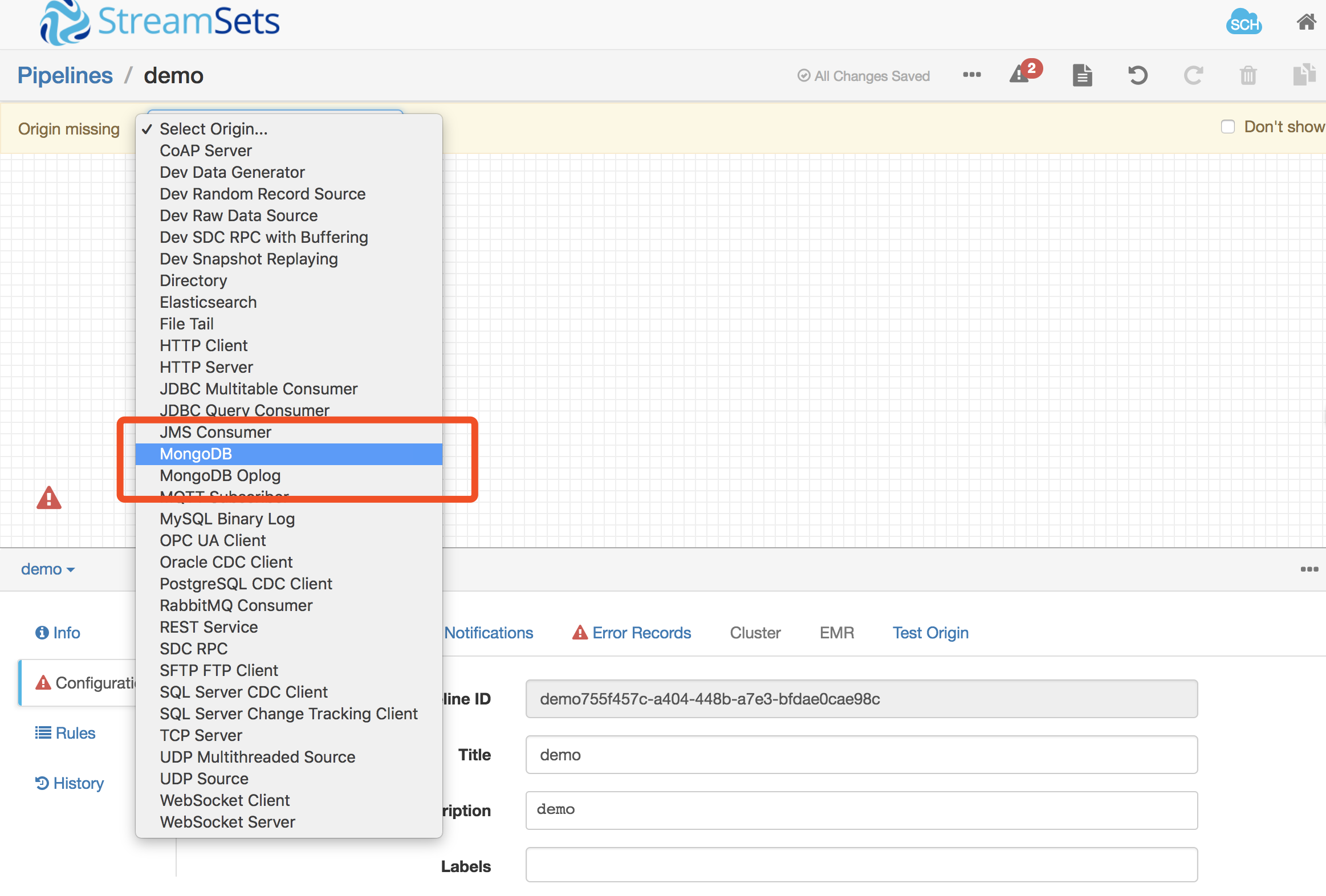Click the document notes icon
This screenshot has height=896, width=1326.
[1082, 75]
